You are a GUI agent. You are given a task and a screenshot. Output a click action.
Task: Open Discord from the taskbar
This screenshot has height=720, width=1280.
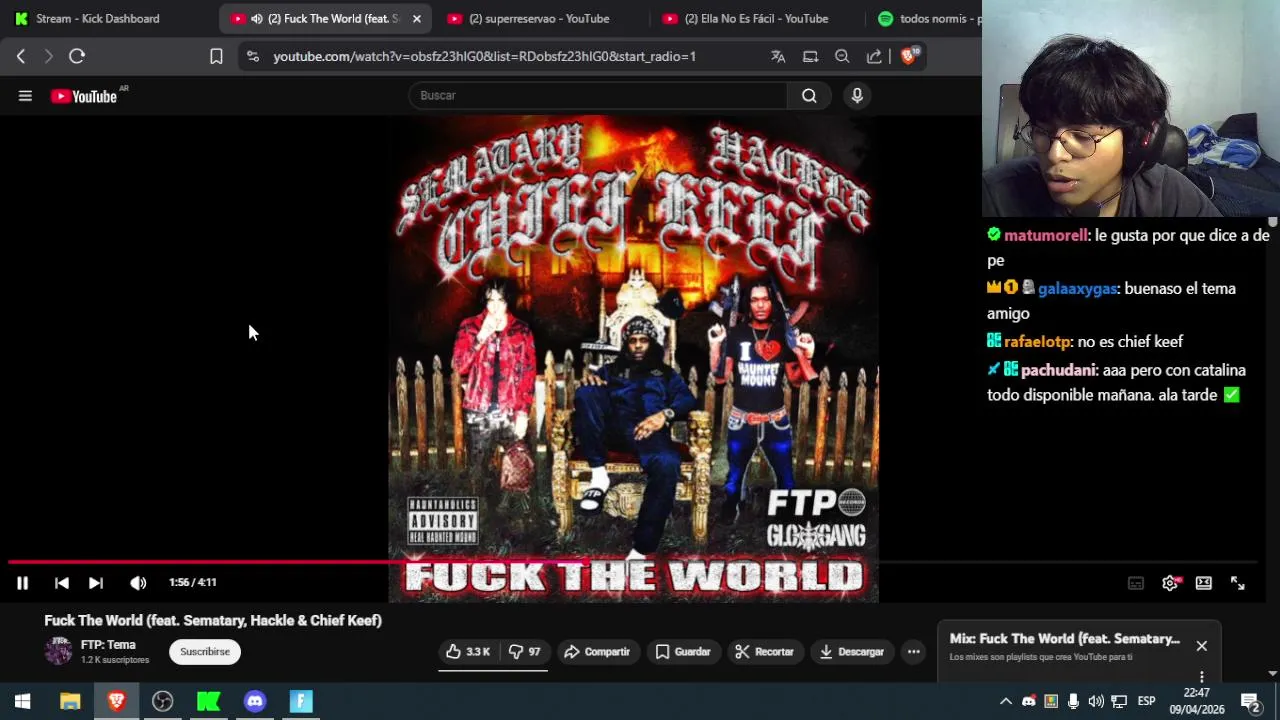point(255,702)
